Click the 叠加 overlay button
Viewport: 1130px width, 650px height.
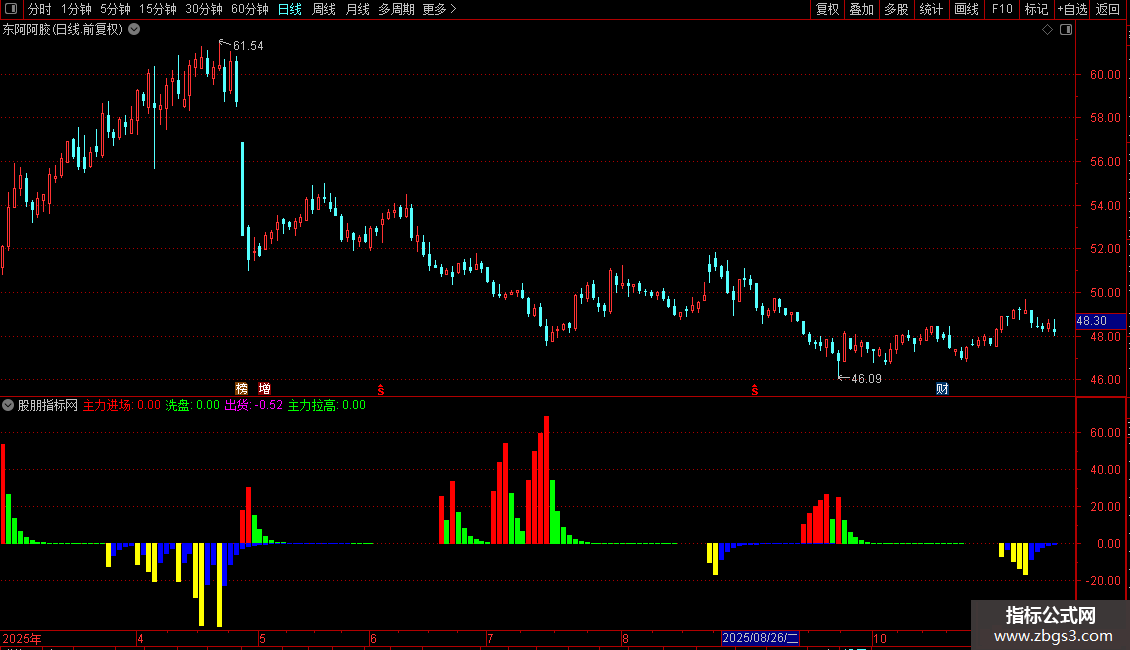coord(861,9)
